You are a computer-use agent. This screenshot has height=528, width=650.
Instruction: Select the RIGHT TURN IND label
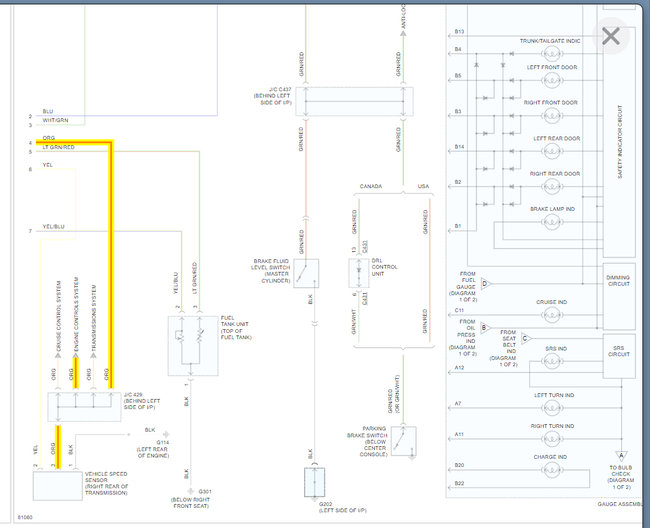coord(552,426)
